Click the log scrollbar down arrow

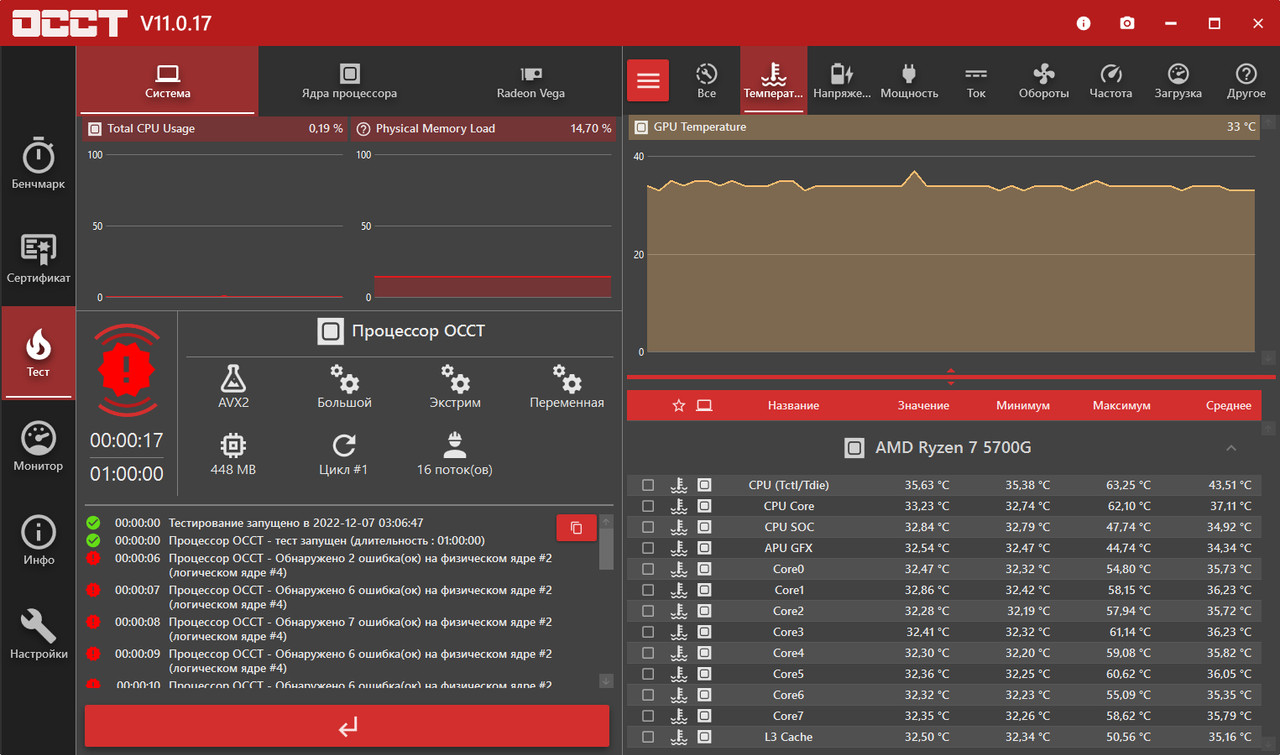pyautogui.click(x=606, y=680)
